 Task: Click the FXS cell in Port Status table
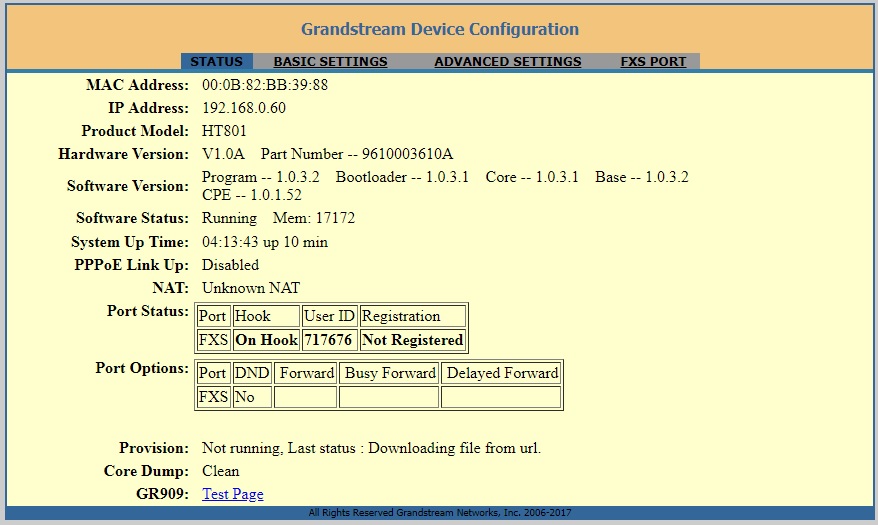[213, 340]
